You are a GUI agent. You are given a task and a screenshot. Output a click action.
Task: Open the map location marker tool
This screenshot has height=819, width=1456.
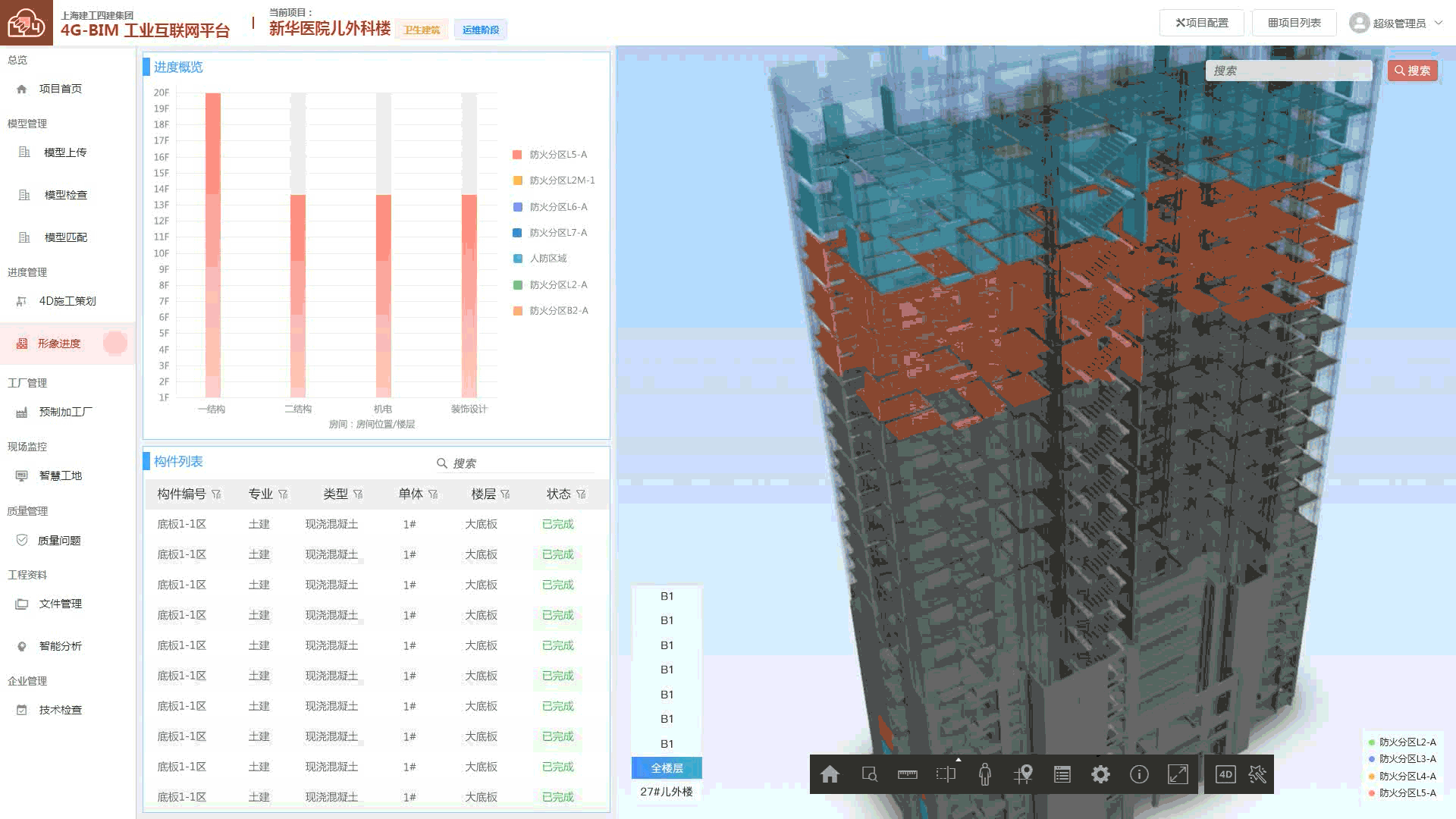point(1024,774)
